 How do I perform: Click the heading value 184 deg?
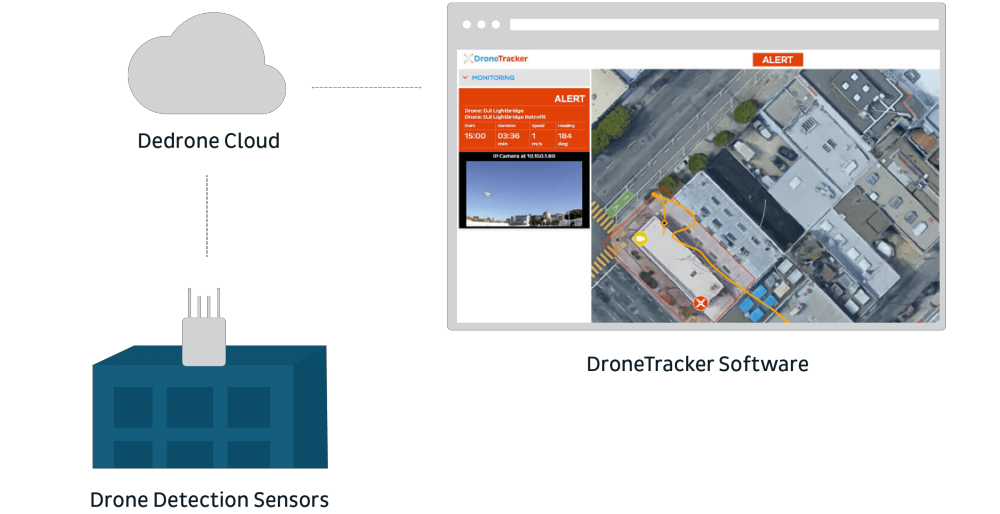[564, 136]
